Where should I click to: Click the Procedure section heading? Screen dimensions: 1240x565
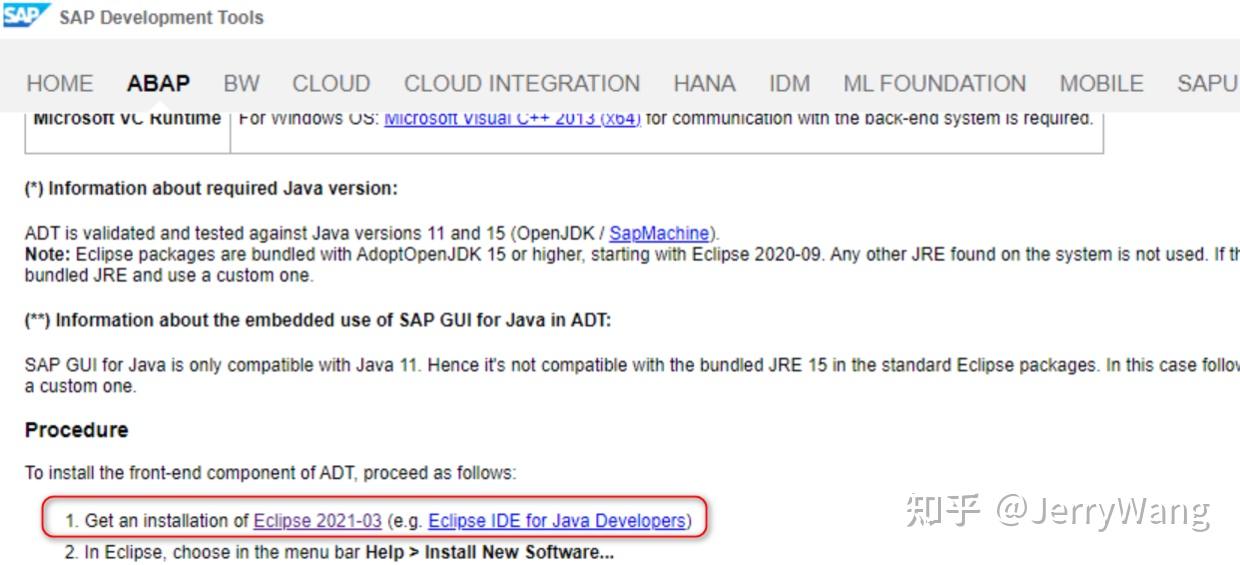click(77, 430)
